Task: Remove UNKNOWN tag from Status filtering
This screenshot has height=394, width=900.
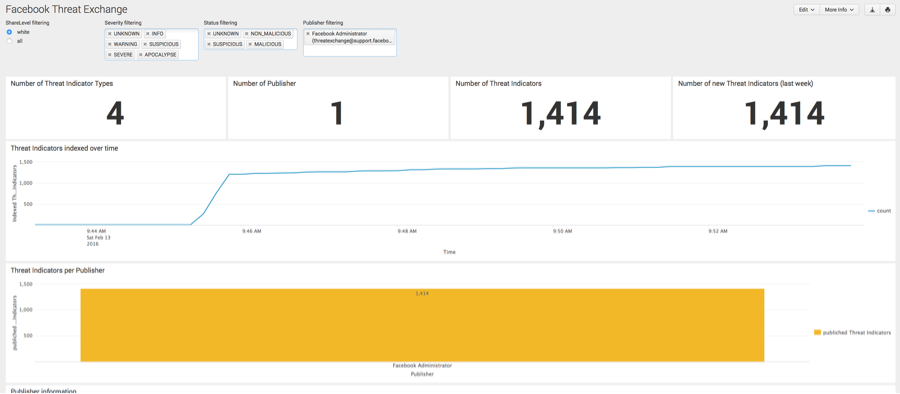Action: (208, 34)
